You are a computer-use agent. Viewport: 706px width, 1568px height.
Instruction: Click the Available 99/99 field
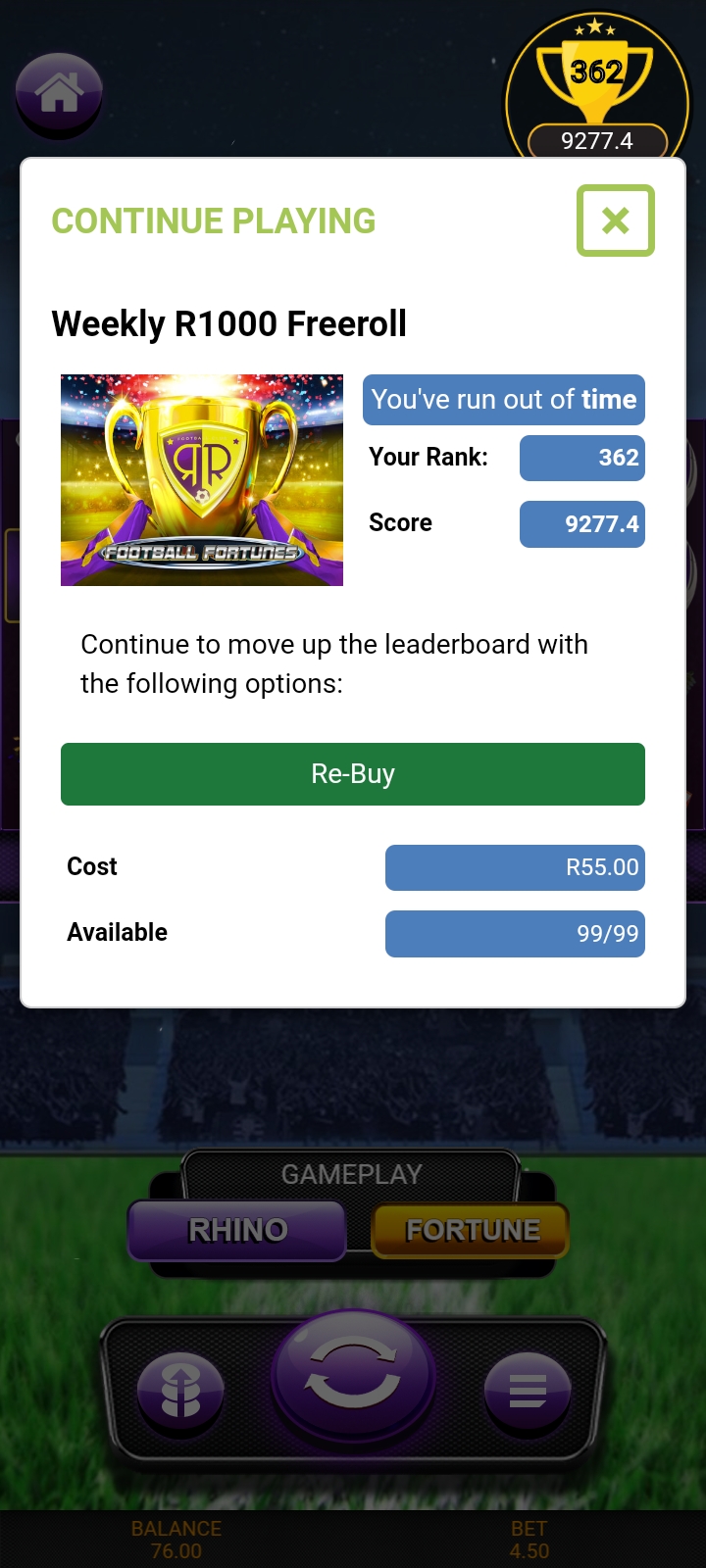pos(515,934)
